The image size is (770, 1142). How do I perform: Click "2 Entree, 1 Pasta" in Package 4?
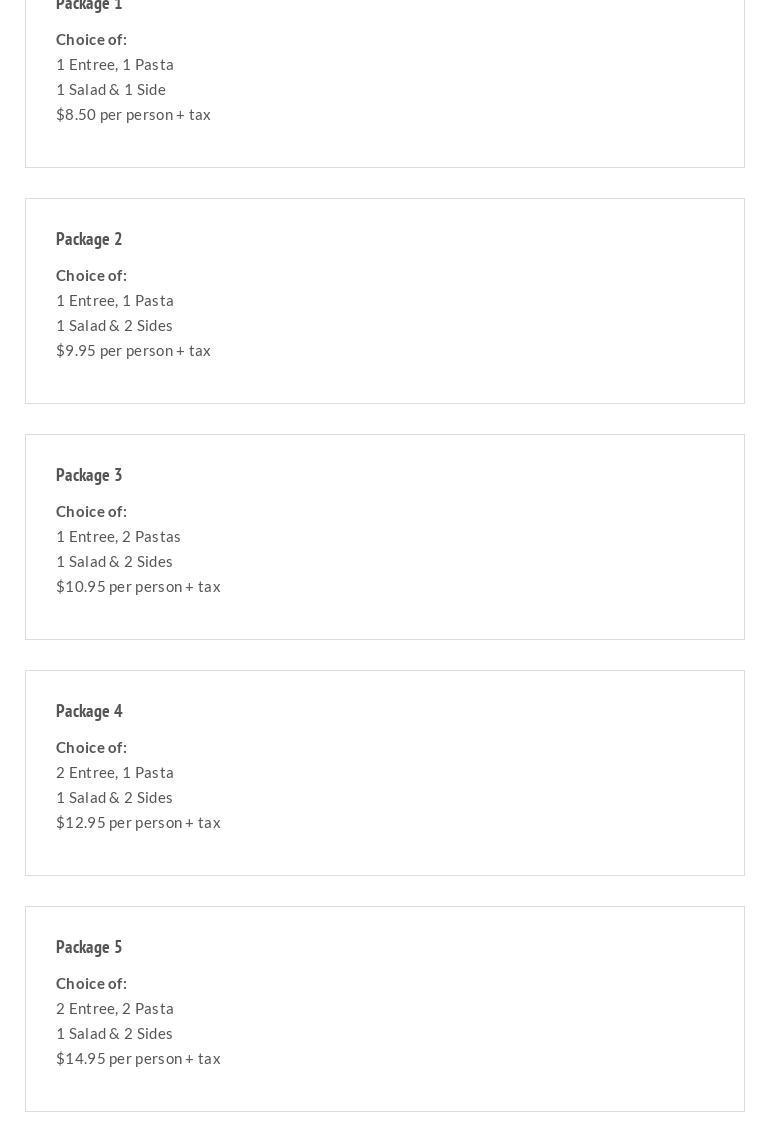[x=115, y=772]
